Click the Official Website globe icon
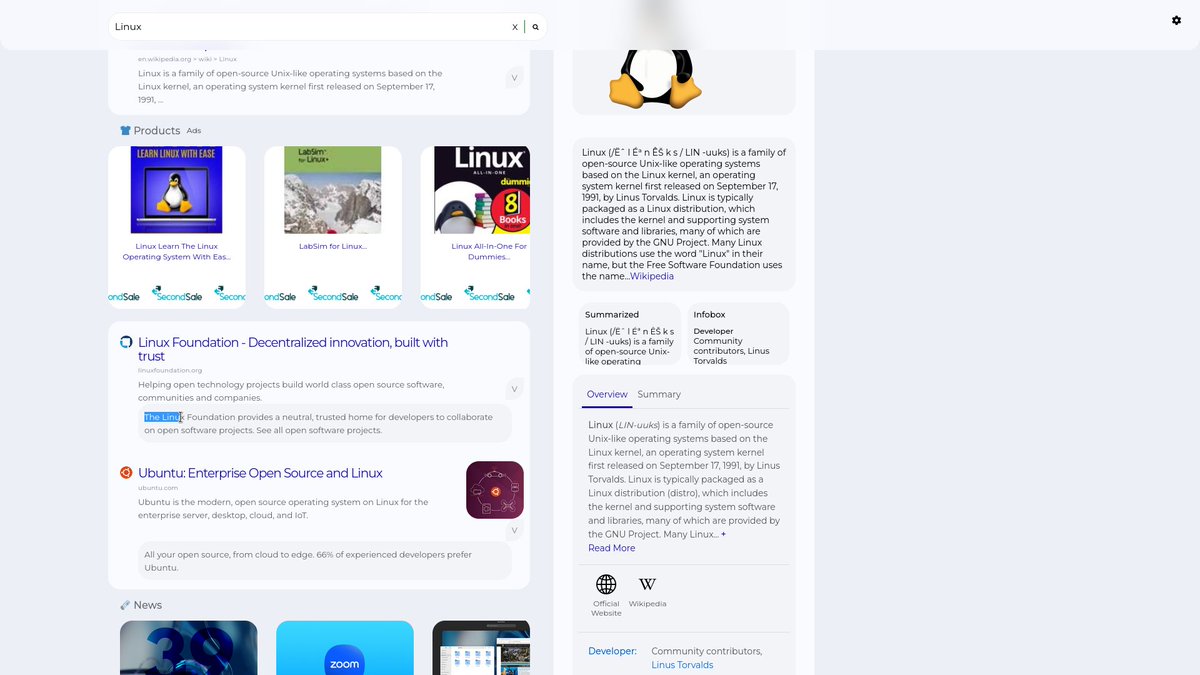The width and height of the screenshot is (1200, 675). (x=605, y=583)
